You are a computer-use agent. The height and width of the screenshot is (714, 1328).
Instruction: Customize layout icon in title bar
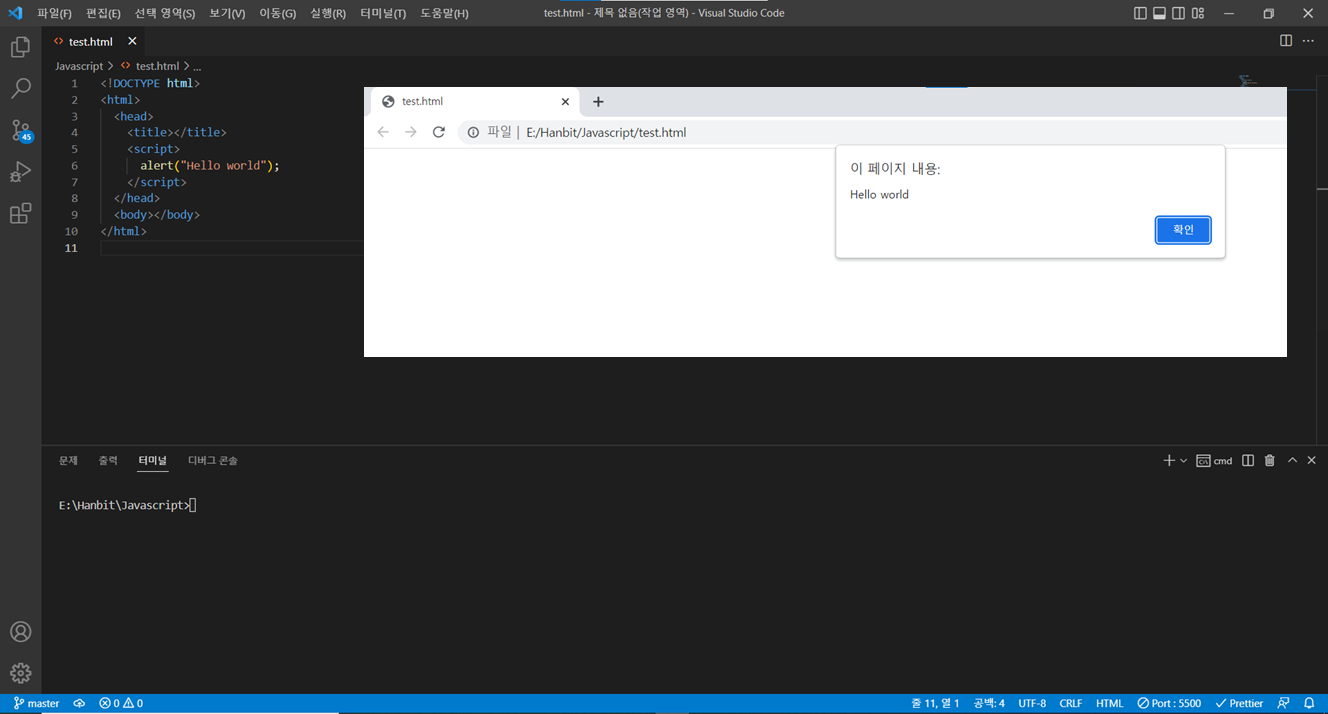pos(1199,13)
